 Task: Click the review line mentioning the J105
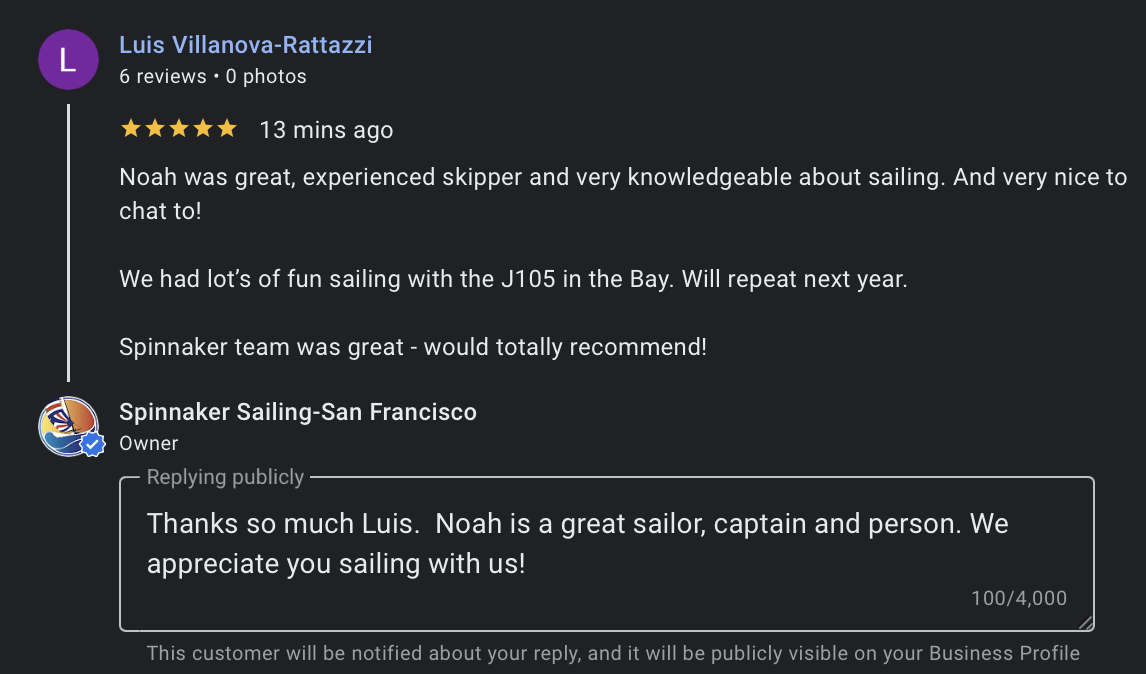[513, 279]
